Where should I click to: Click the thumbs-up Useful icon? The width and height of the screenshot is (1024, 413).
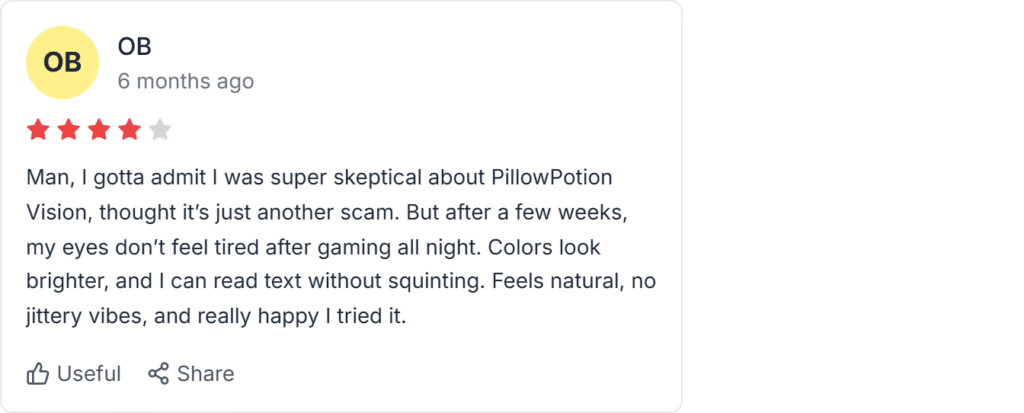coord(38,374)
